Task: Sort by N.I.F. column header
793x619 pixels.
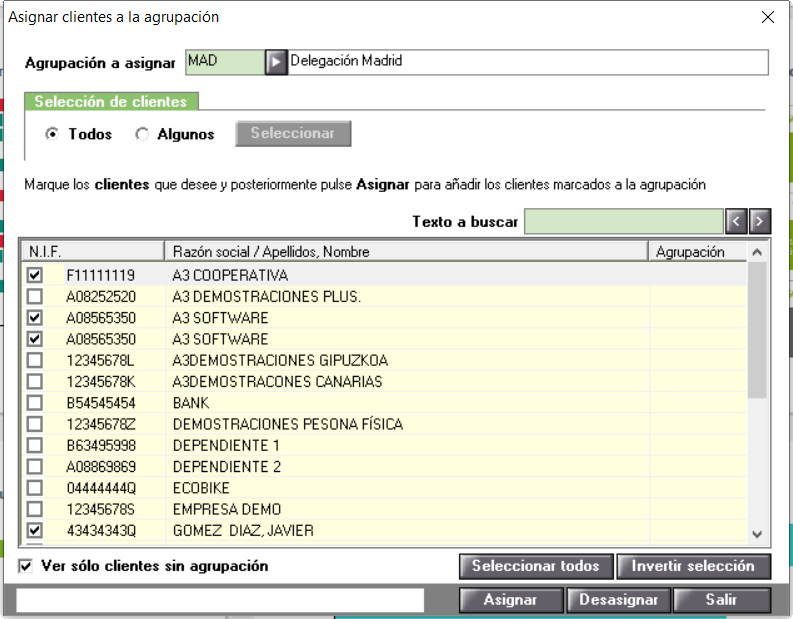Action: coord(93,251)
